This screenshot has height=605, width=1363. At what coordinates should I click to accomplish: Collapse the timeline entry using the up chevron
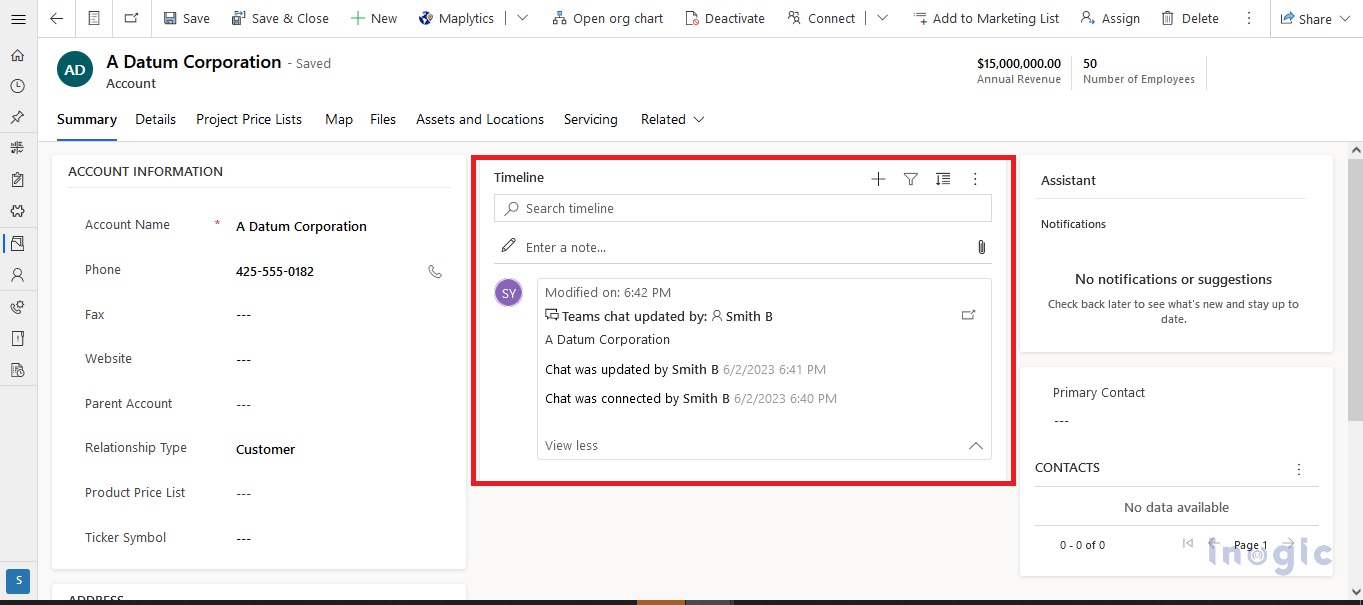pos(976,446)
